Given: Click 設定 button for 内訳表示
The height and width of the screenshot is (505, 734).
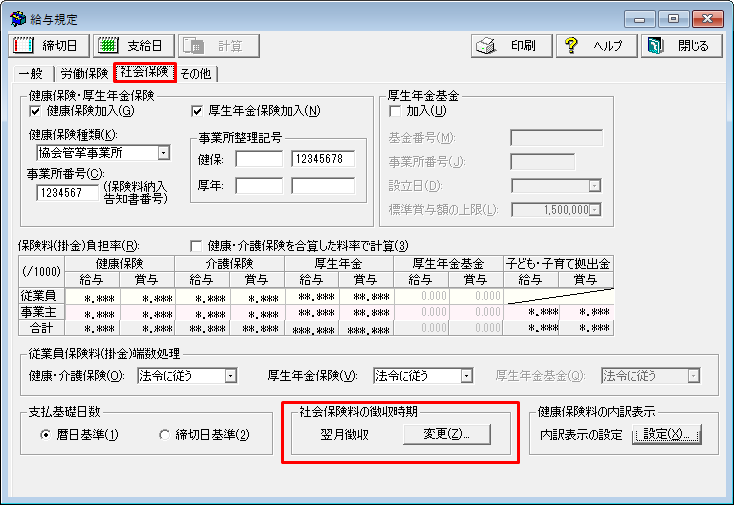Looking at the screenshot, I should point(668,434).
